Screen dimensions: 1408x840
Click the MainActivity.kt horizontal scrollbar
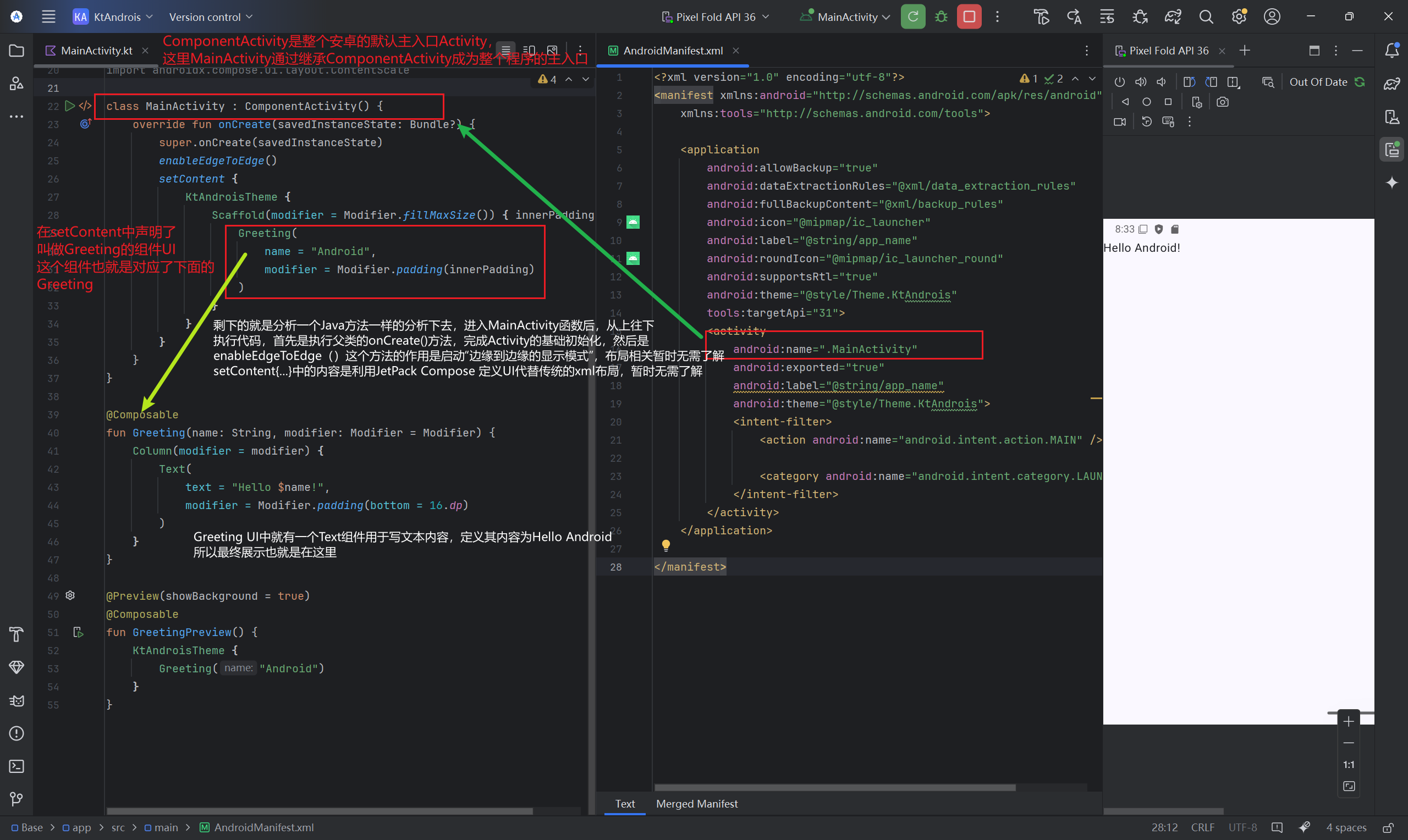(x=320, y=811)
